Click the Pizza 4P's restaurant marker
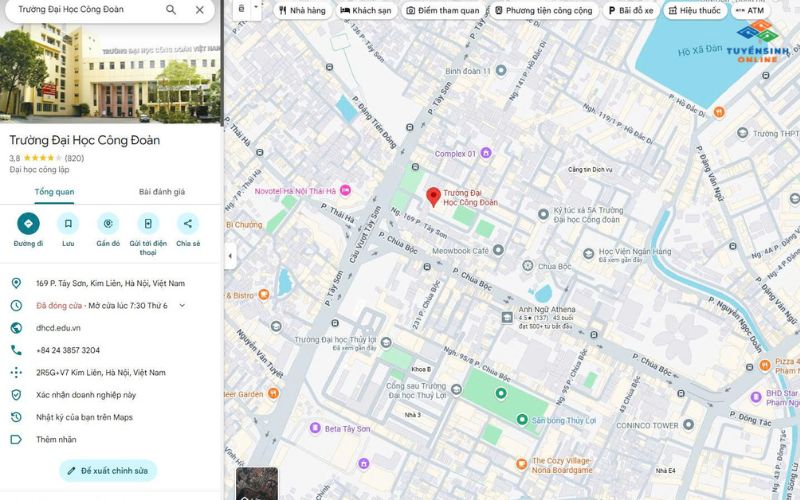 764,365
